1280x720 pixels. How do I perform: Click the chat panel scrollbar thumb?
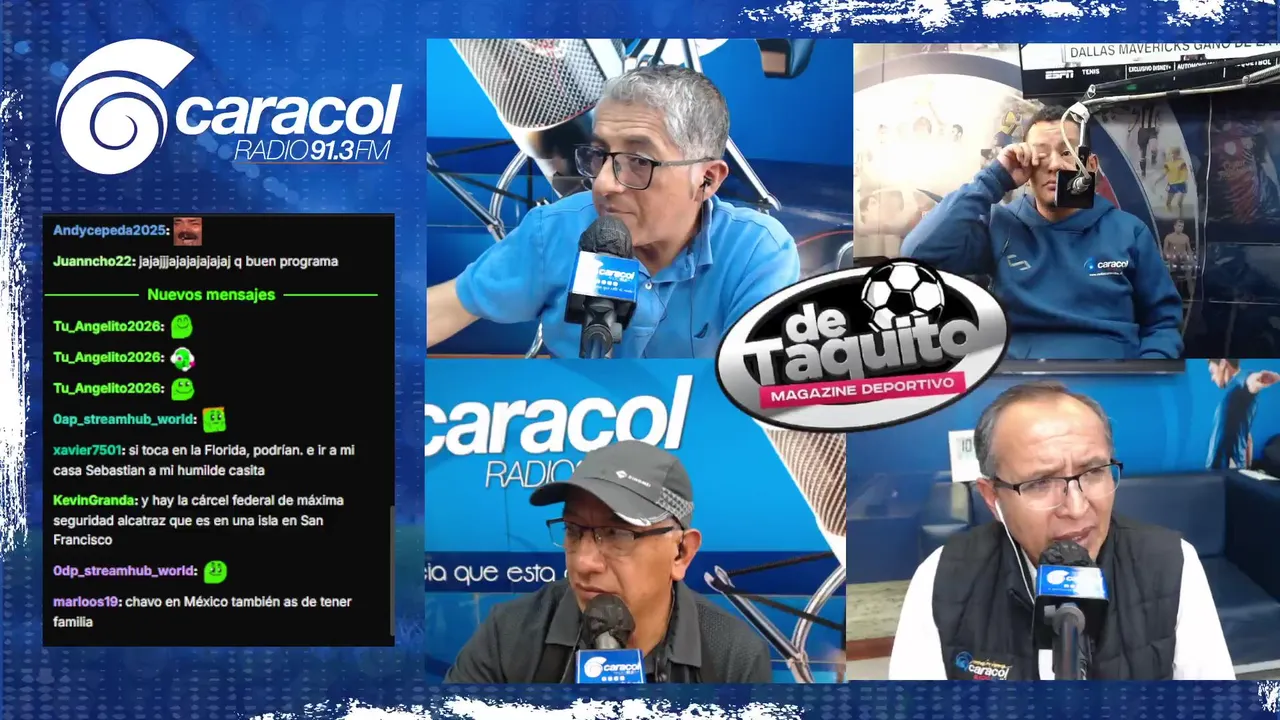391,570
